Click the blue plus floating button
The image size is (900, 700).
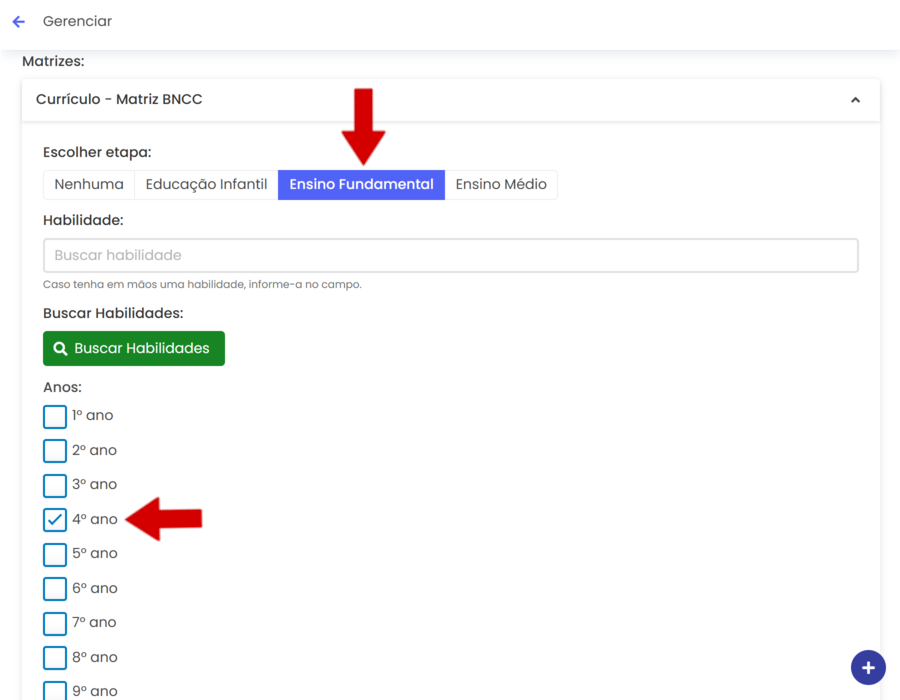coord(868,668)
